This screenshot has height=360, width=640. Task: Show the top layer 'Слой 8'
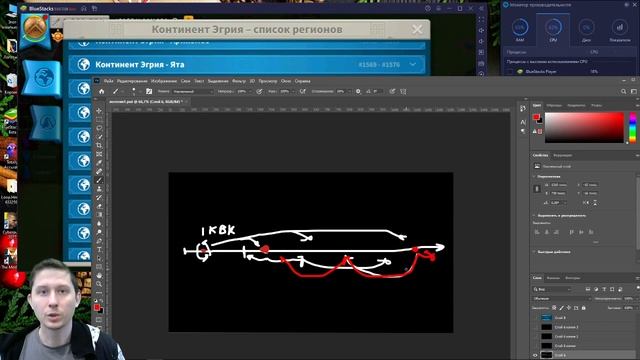[x=535, y=318]
